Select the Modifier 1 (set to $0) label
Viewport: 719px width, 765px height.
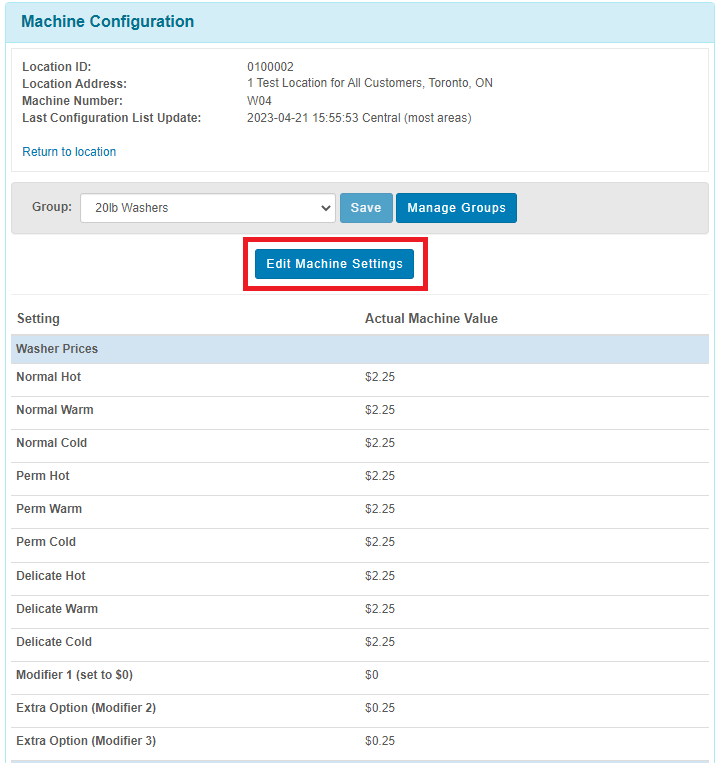click(x=74, y=675)
